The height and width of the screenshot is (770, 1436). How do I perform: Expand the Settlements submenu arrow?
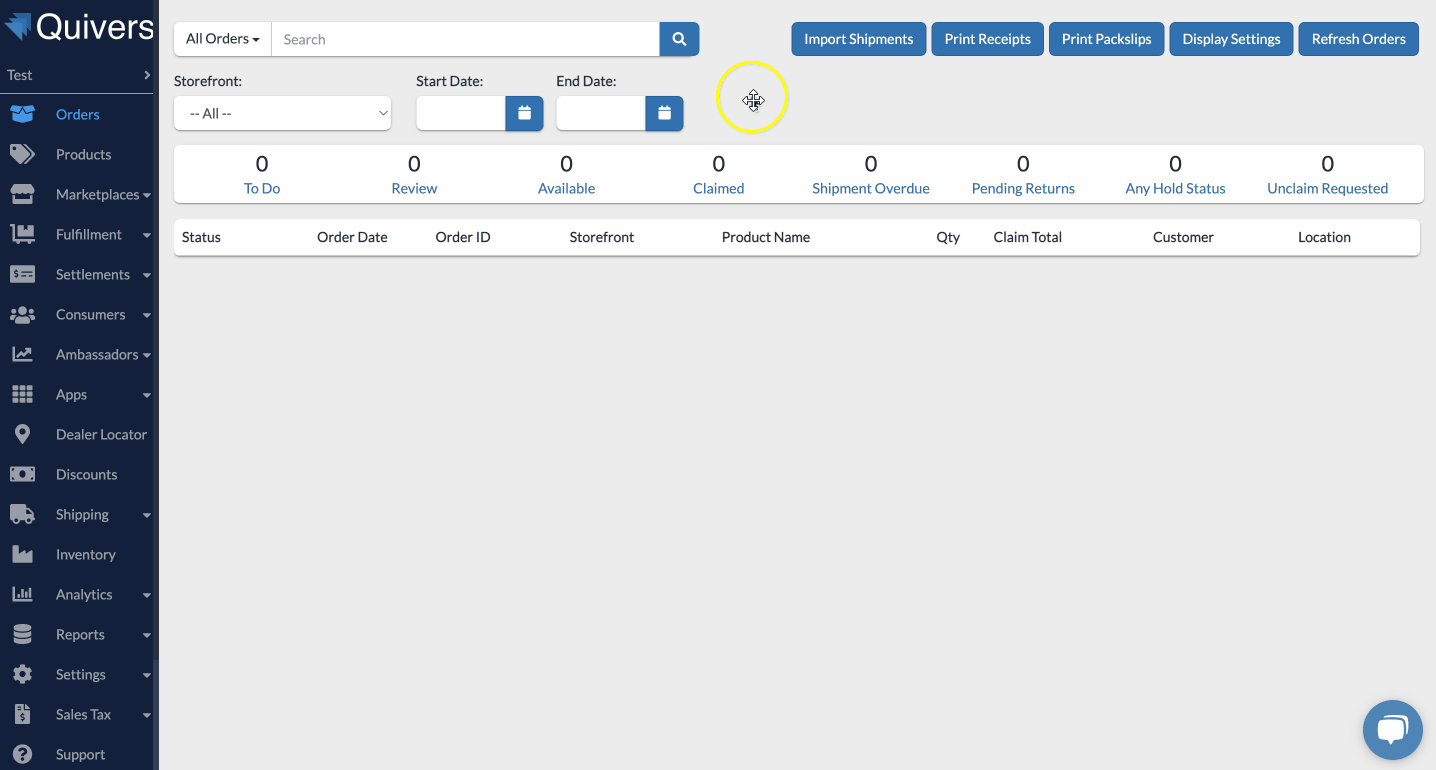click(x=147, y=275)
